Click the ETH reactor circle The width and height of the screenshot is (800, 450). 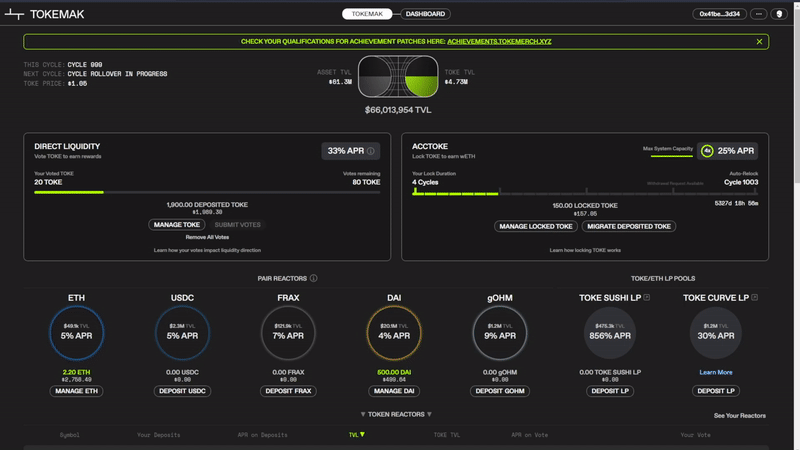click(77, 333)
